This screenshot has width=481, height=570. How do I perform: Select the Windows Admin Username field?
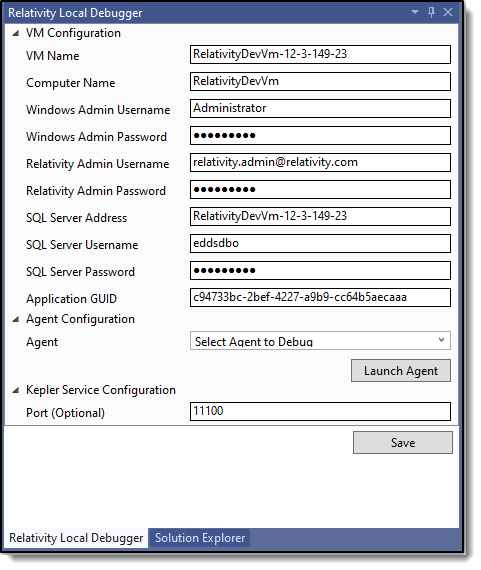coord(320,108)
